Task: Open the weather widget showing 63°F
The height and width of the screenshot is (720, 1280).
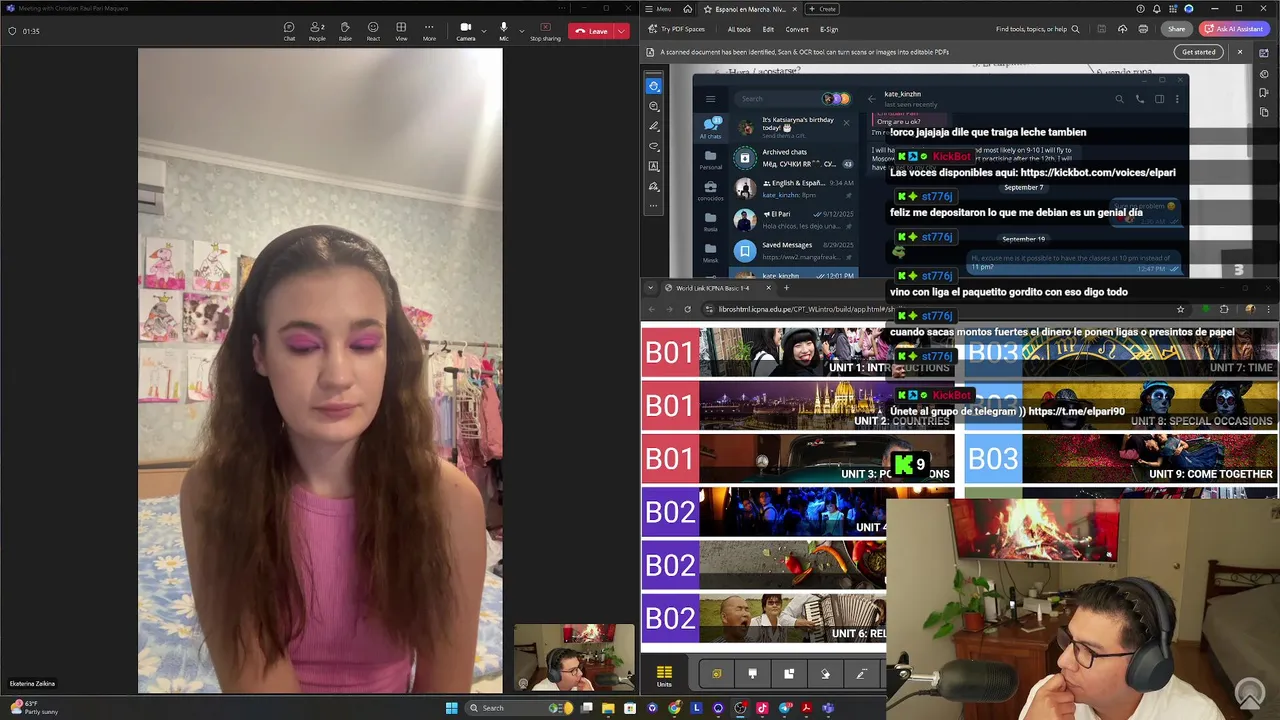Action: 34,707
